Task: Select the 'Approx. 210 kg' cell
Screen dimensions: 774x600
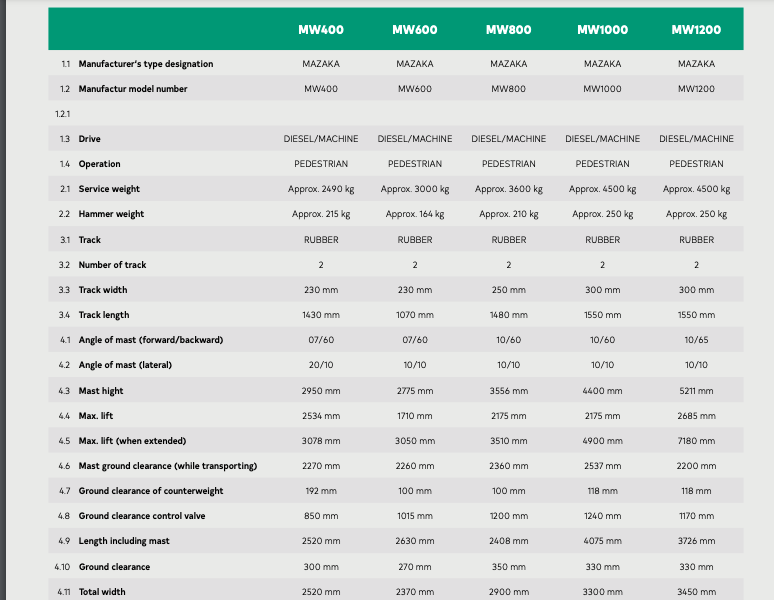Action: [x=508, y=214]
